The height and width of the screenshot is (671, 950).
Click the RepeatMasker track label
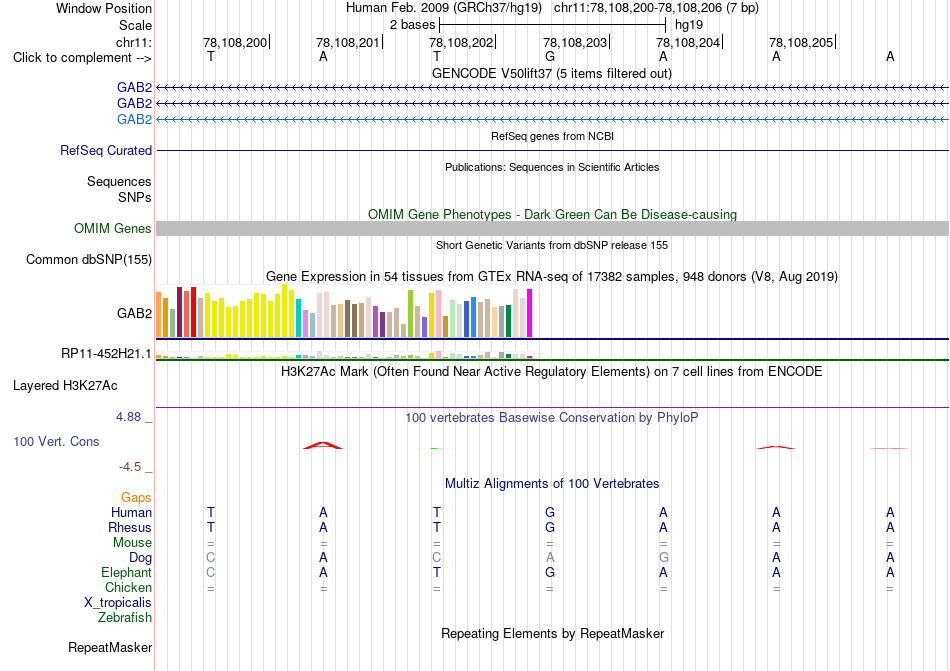(110, 647)
